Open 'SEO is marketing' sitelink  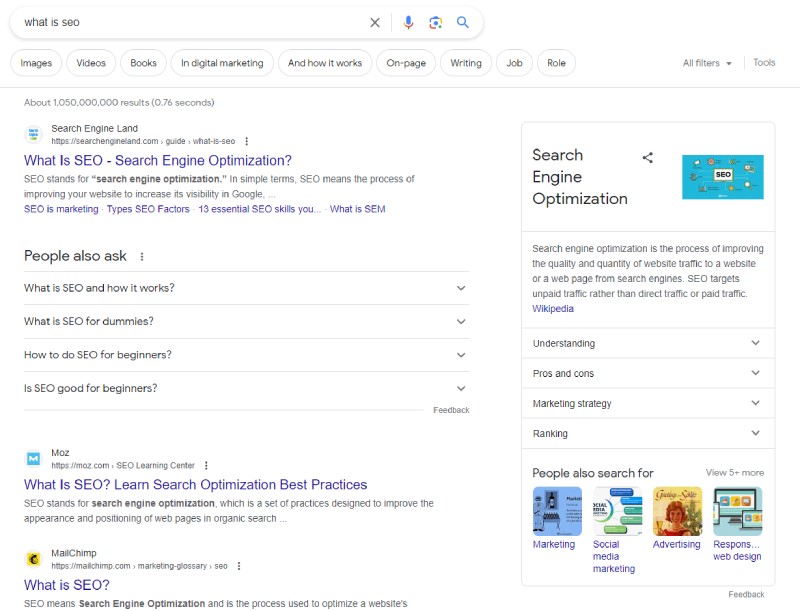(61, 209)
